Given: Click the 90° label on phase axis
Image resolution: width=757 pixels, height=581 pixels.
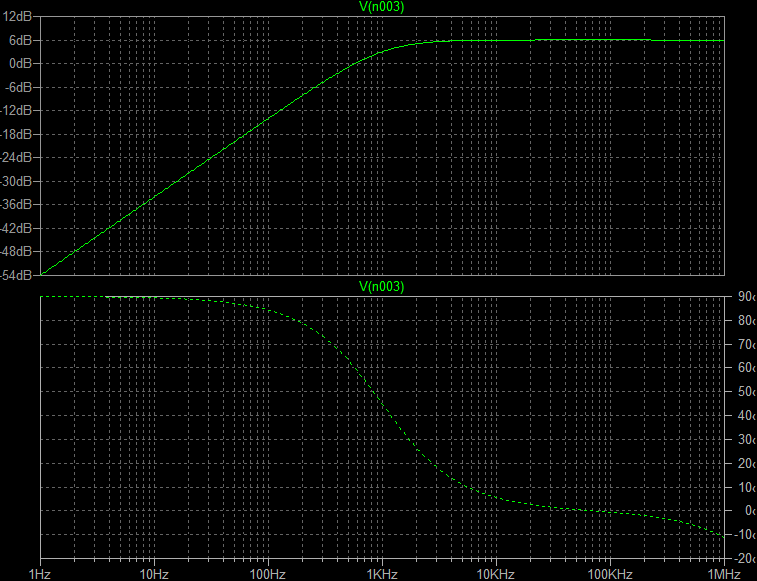Looking at the screenshot, I should (744, 297).
